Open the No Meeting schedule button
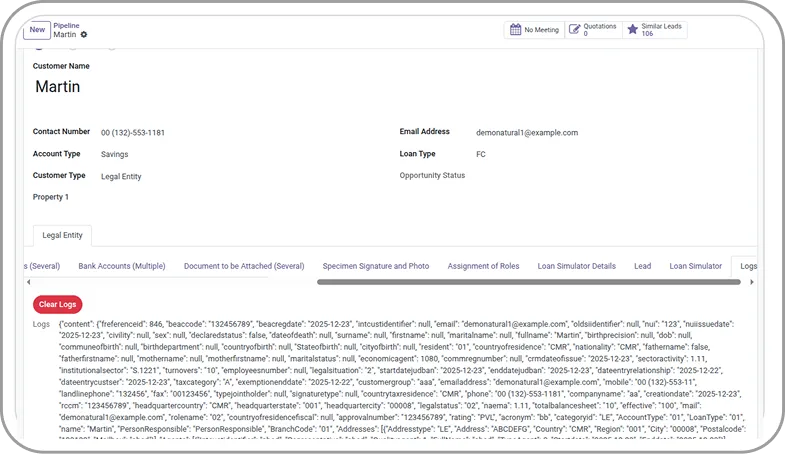 pos(534,30)
